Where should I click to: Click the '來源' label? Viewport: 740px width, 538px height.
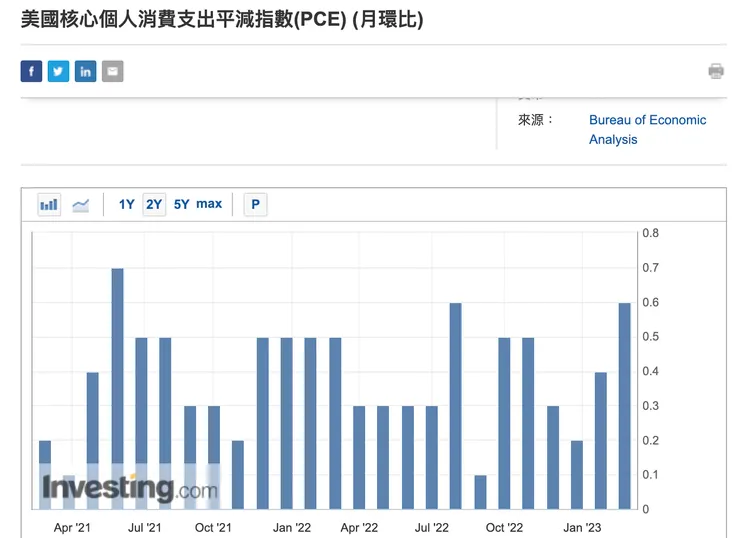coord(535,120)
